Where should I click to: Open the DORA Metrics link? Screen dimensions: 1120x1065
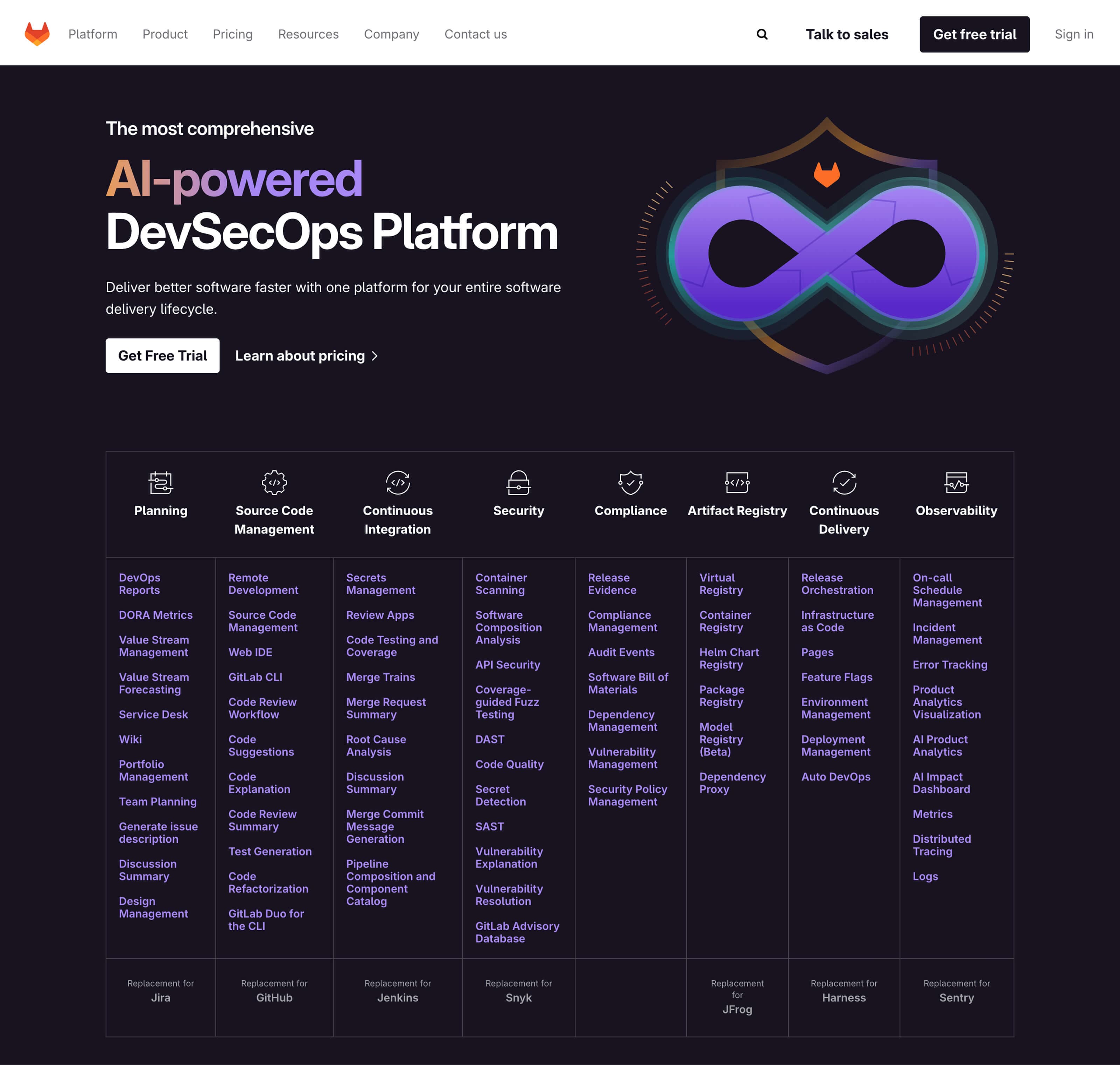point(155,615)
